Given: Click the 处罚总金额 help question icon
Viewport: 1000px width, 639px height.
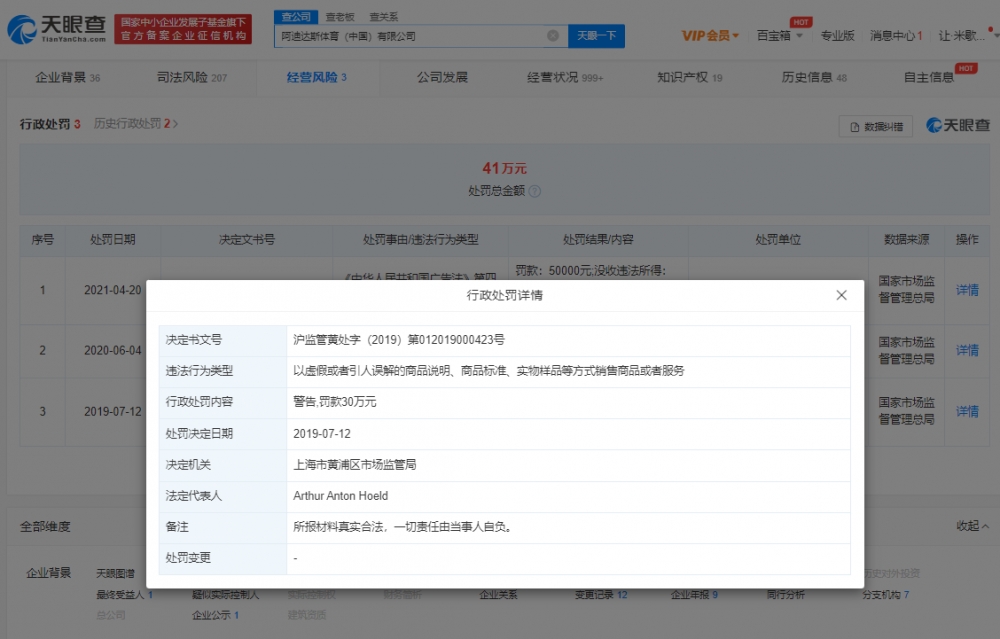Looking at the screenshot, I should coord(535,191).
